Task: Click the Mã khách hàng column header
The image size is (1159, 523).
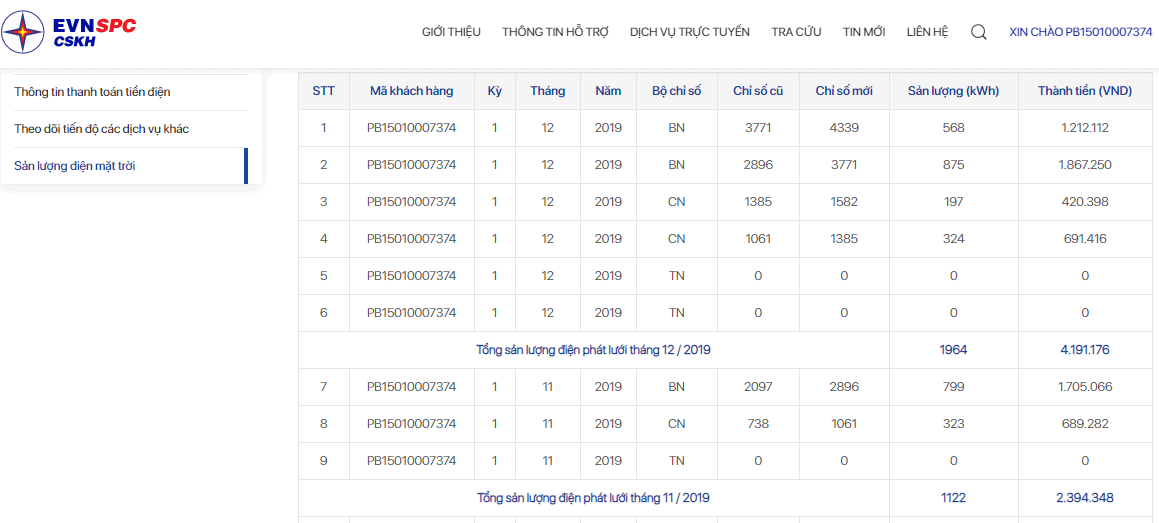Action: [x=412, y=91]
